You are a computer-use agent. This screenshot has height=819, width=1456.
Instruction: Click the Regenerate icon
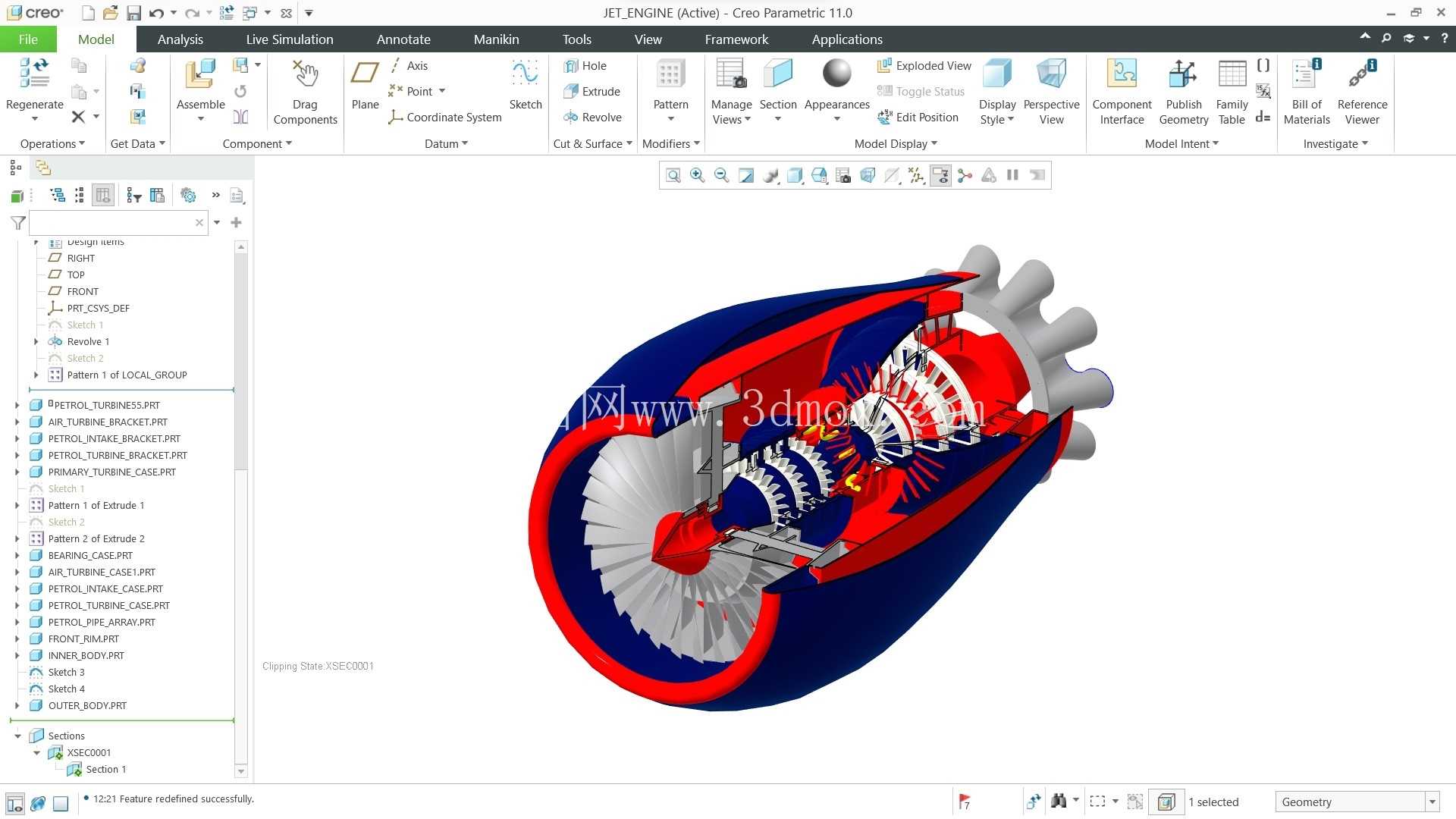(34, 74)
